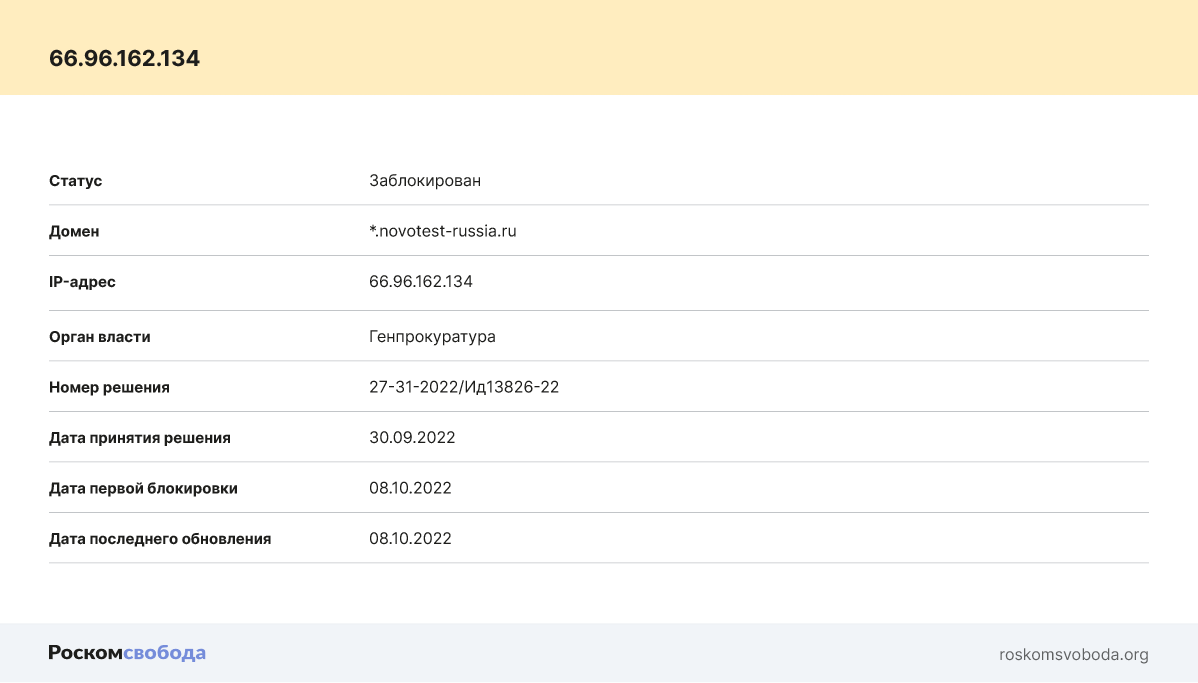Viewport: 1198px width, 683px height.
Task: Click decision number 27-31-2022/Ид13826-22
Action: pos(464,387)
